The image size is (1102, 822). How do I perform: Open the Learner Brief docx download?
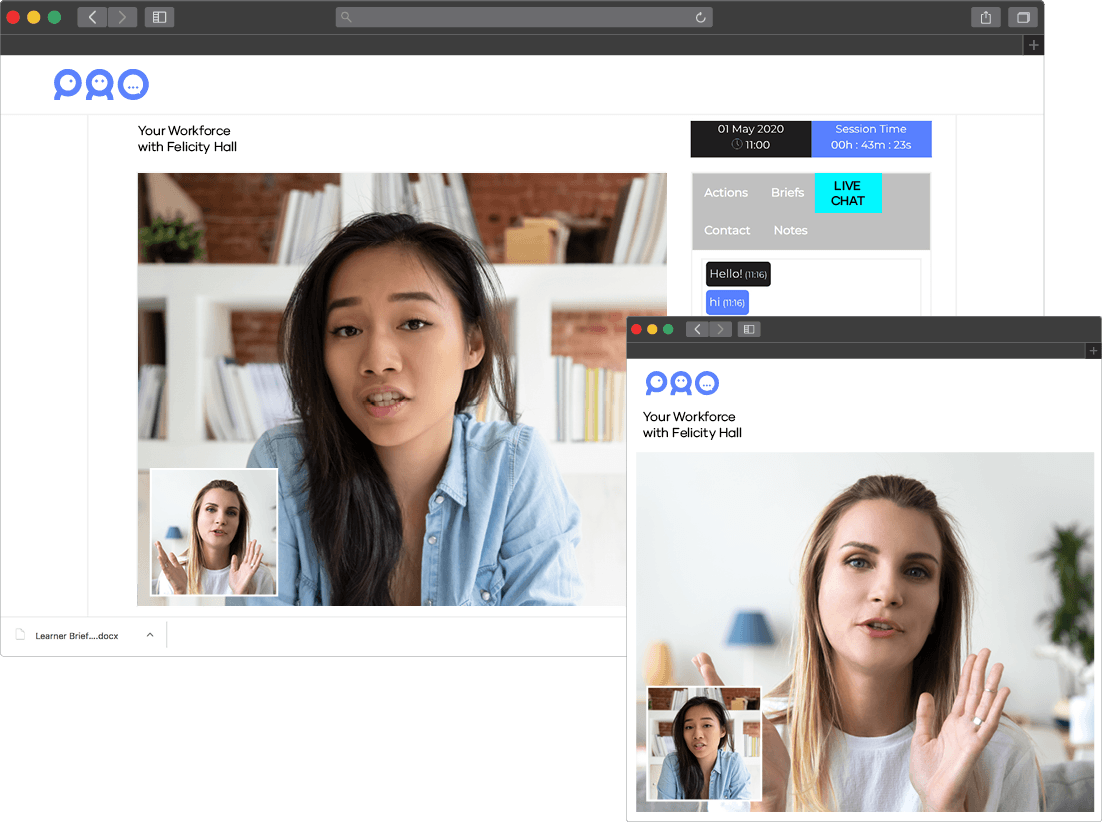coord(77,636)
